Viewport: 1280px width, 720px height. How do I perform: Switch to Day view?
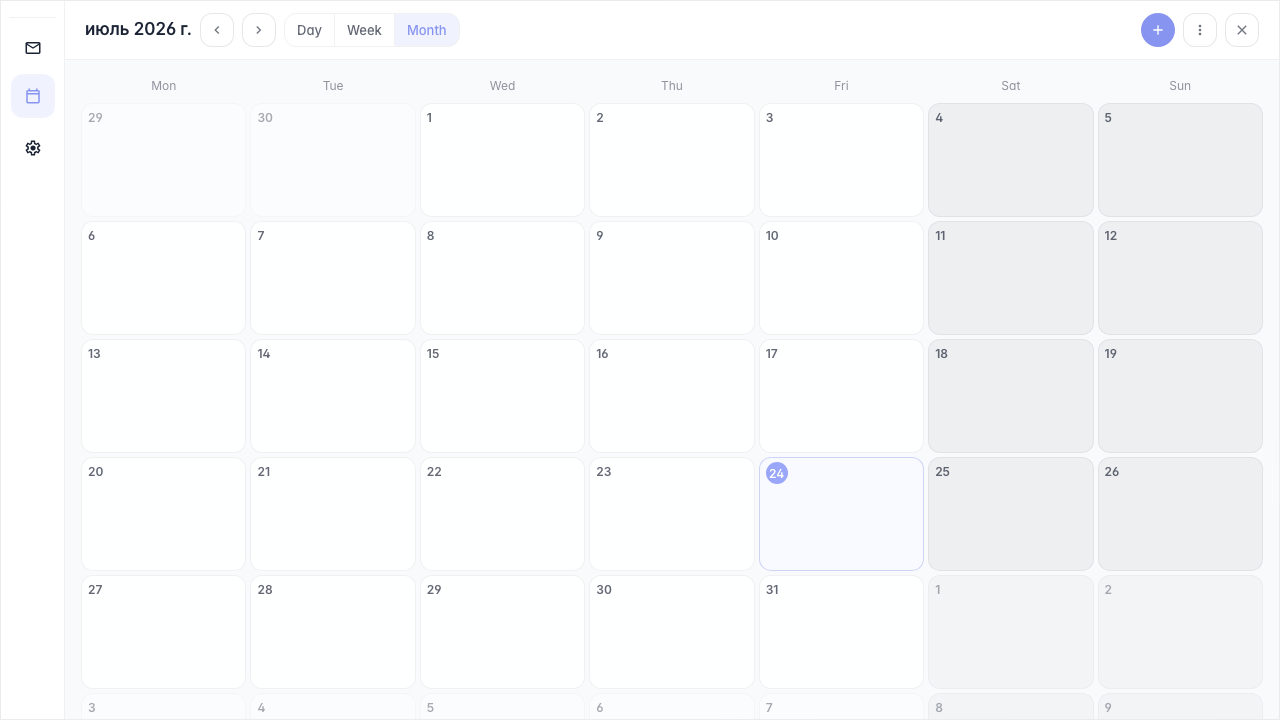[x=310, y=30]
